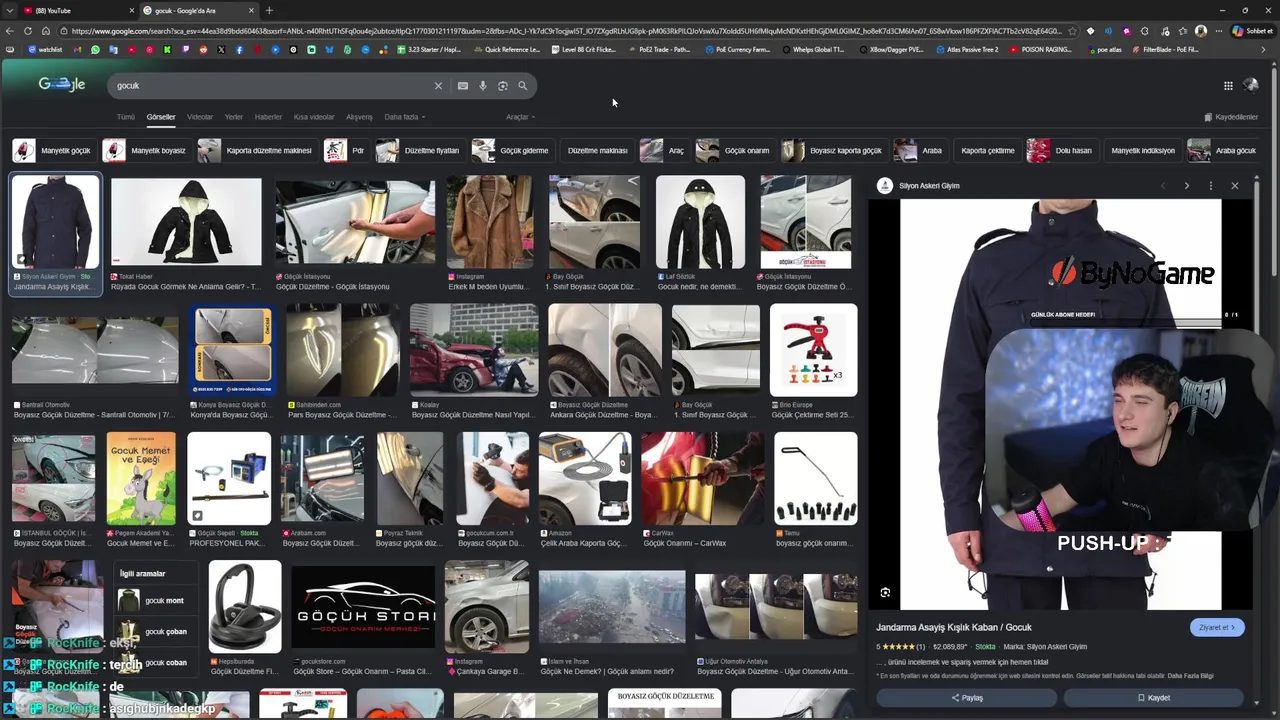Start voice search with the microphone icon
The image size is (1280, 720).
(x=483, y=86)
